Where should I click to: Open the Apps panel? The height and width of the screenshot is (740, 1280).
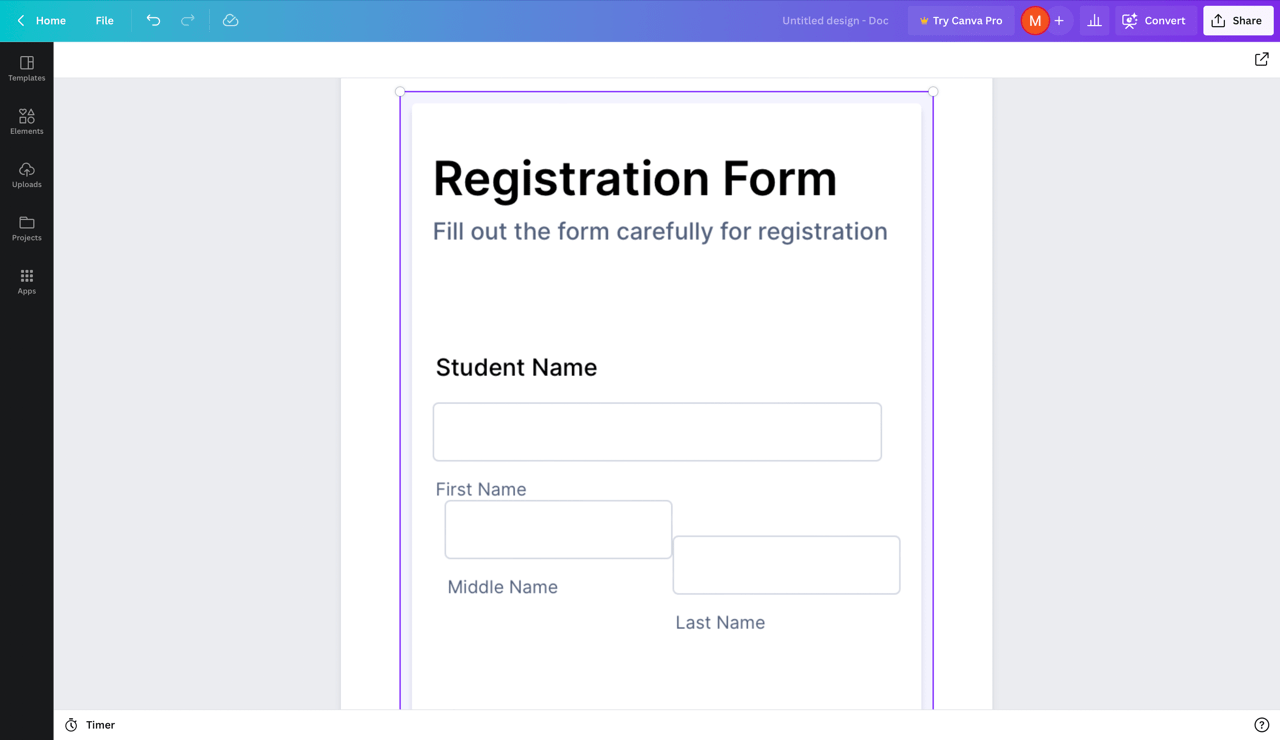(27, 281)
